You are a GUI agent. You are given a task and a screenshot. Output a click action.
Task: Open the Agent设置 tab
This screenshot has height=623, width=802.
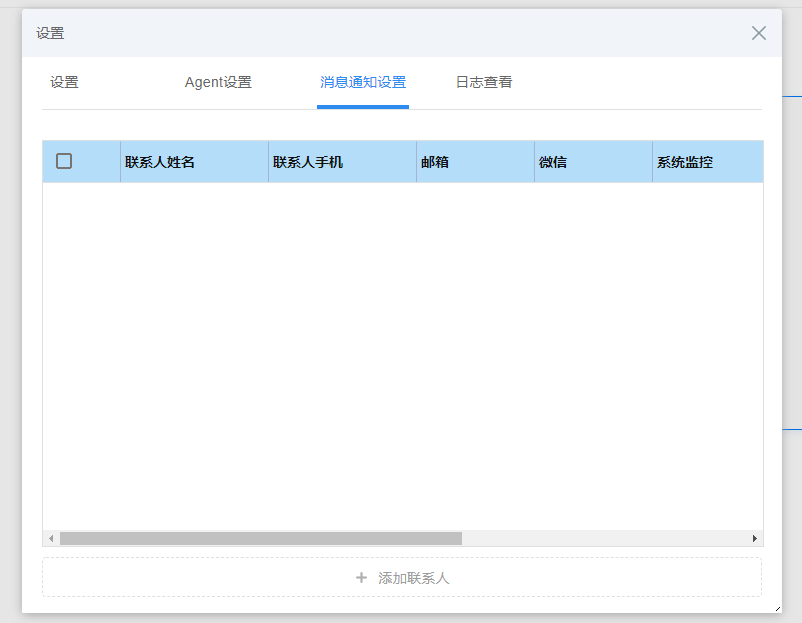pos(218,82)
